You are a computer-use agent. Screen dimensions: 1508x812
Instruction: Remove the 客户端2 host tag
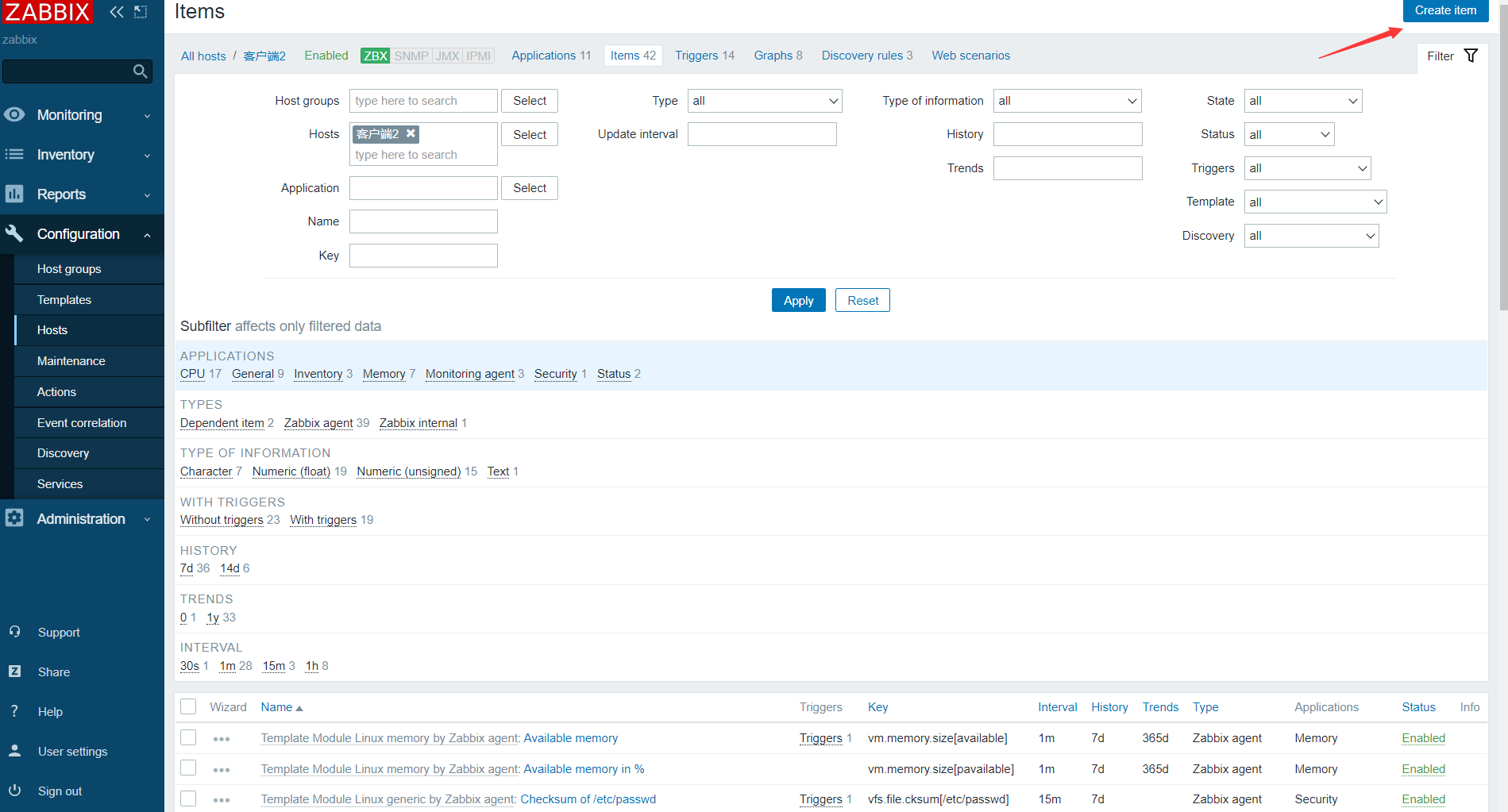(x=411, y=133)
